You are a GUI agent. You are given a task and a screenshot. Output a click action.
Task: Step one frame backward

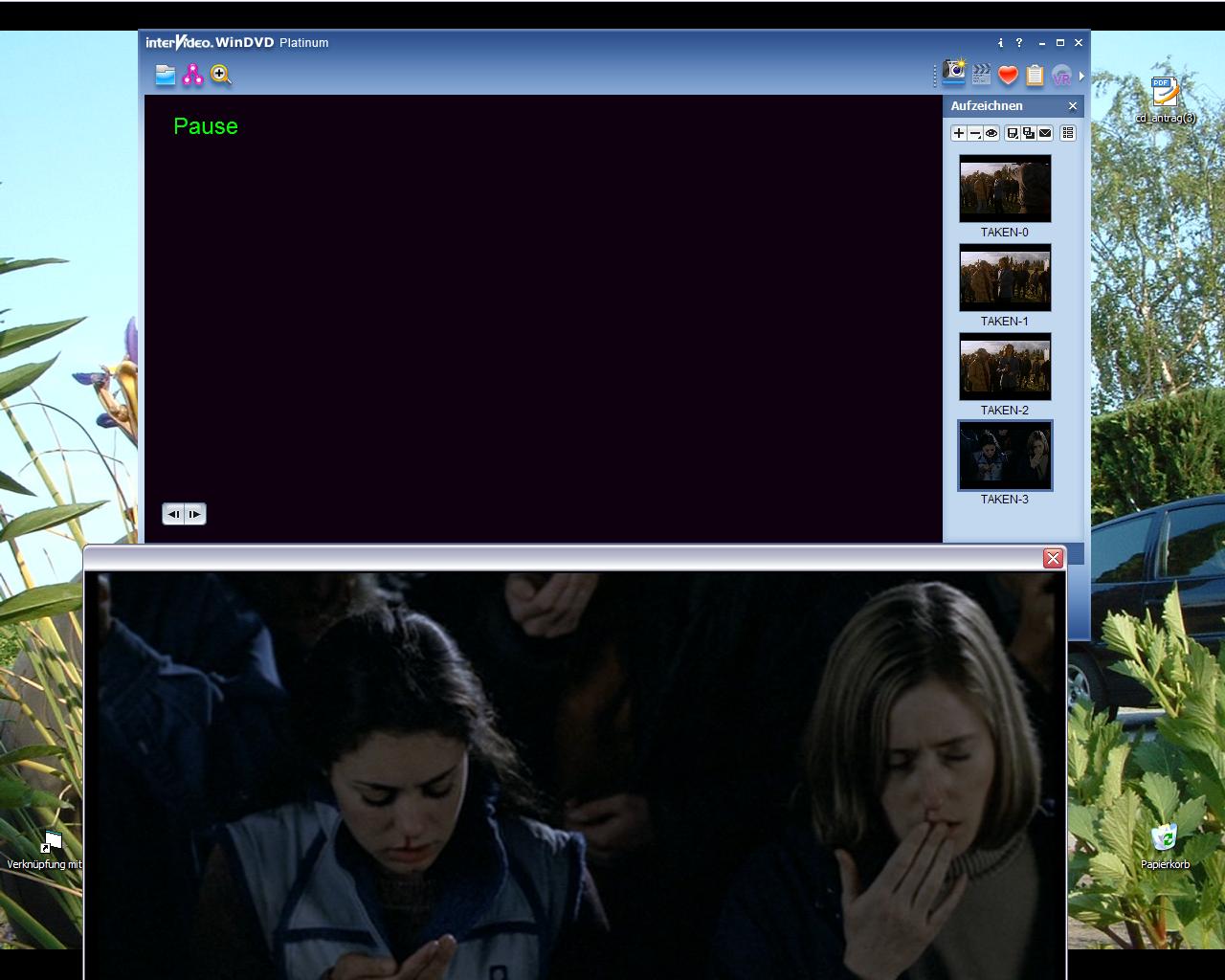tap(173, 514)
